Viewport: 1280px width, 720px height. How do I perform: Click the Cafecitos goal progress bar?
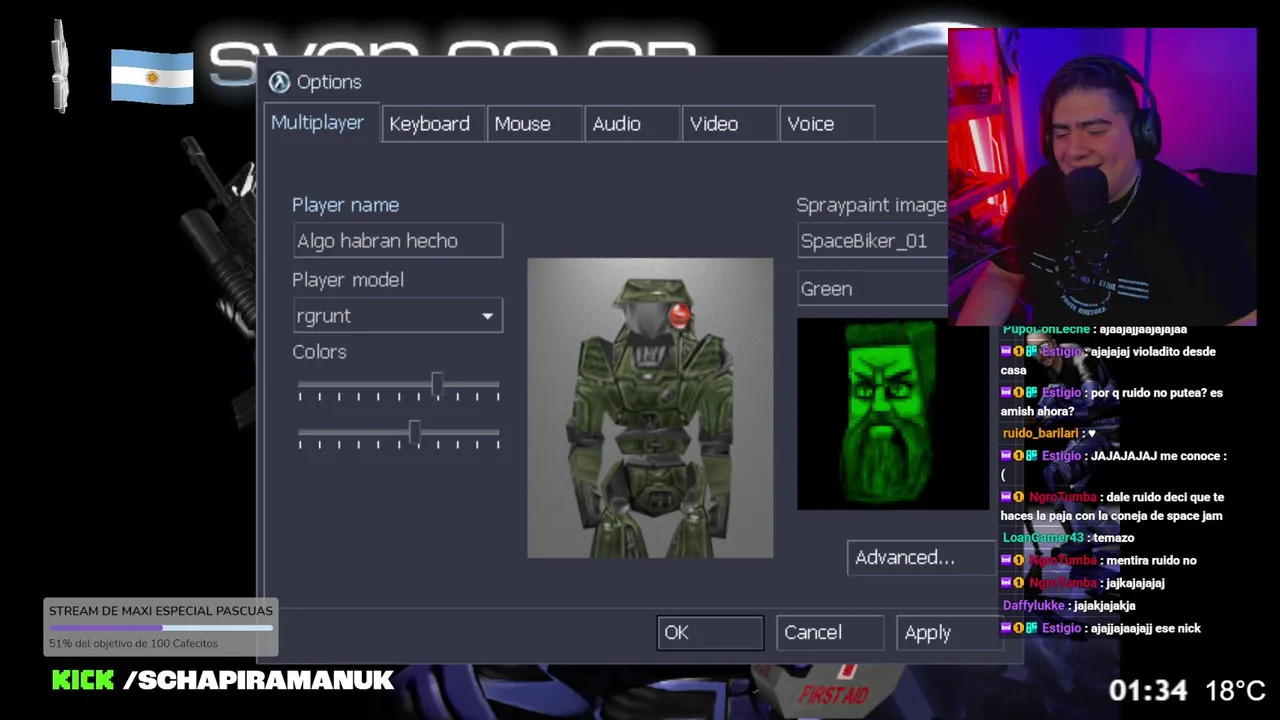[161, 628]
